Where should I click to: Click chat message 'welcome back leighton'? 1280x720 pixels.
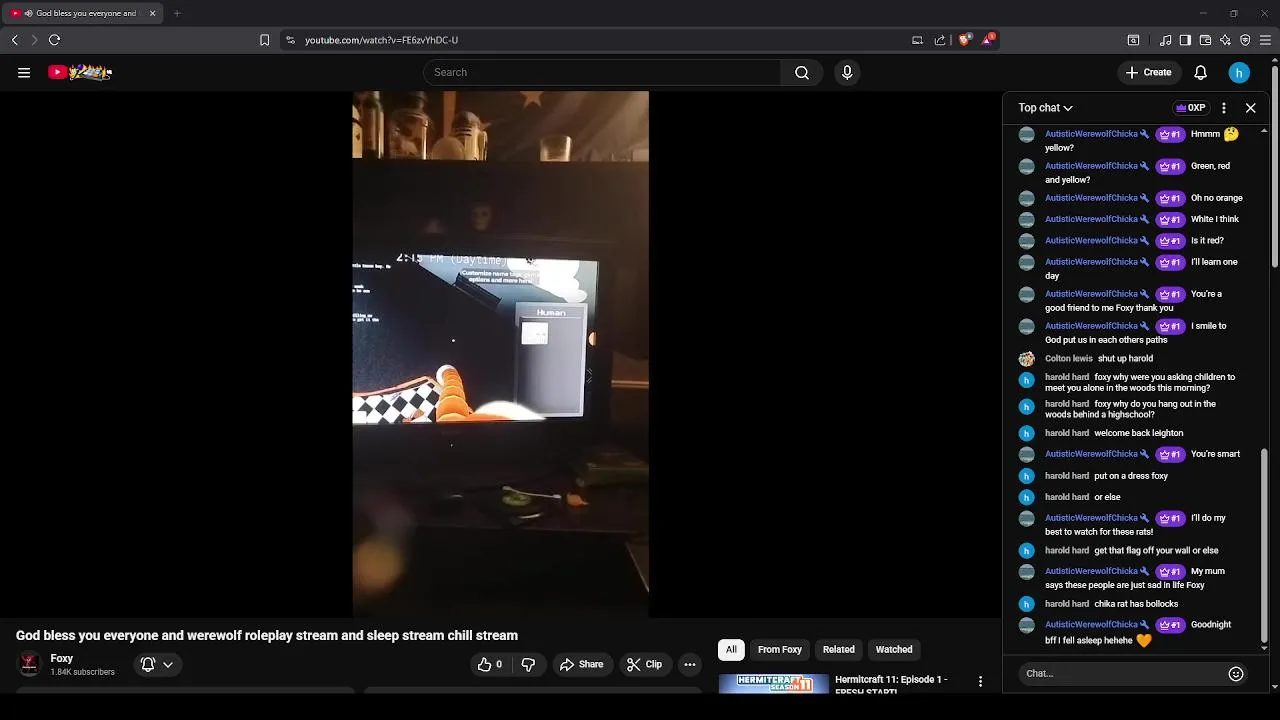pos(1139,433)
